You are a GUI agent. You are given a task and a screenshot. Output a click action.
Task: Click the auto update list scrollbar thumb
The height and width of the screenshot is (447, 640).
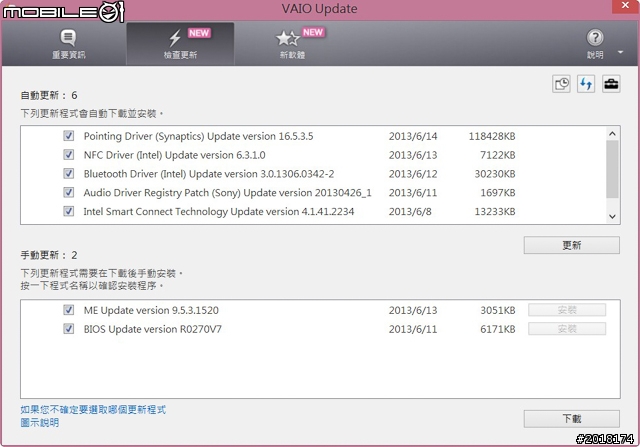pos(612,169)
